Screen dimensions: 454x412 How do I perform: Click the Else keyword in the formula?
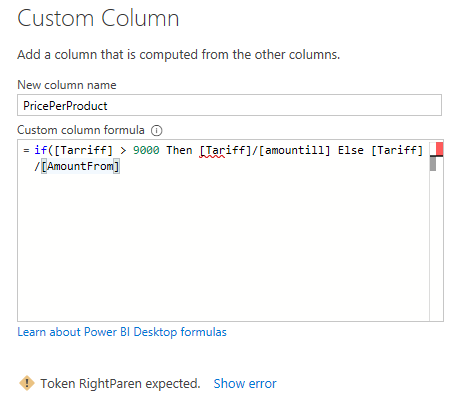pyautogui.click(x=351, y=150)
